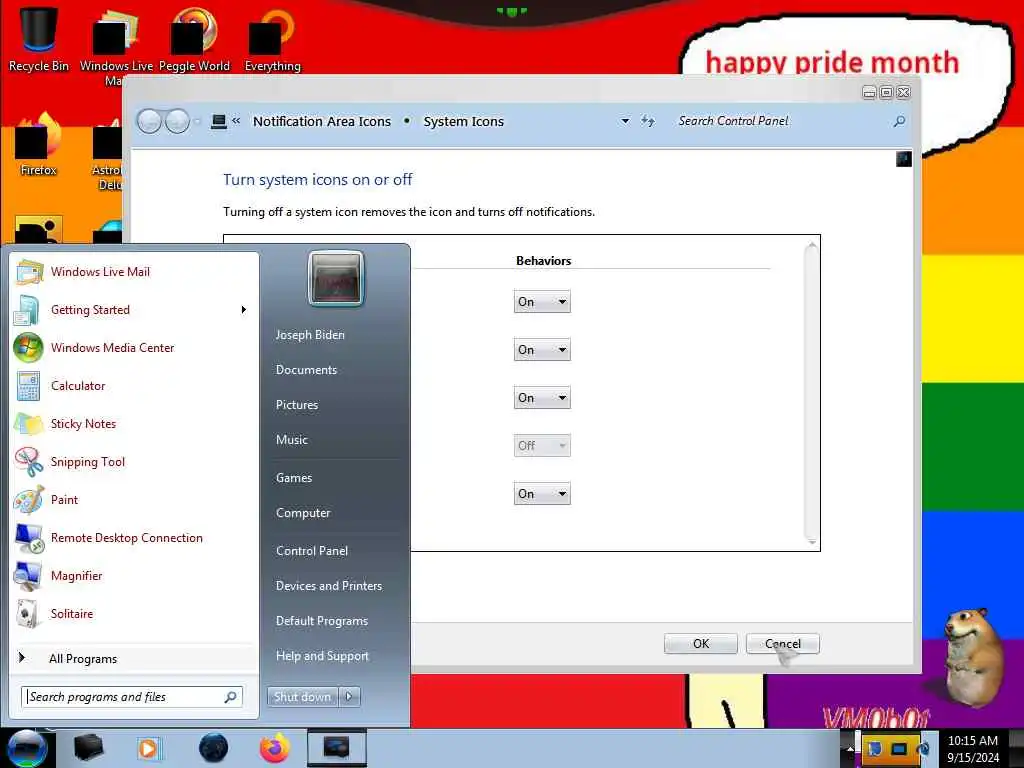Click the search magnifier in Control Panel

point(899,121)
